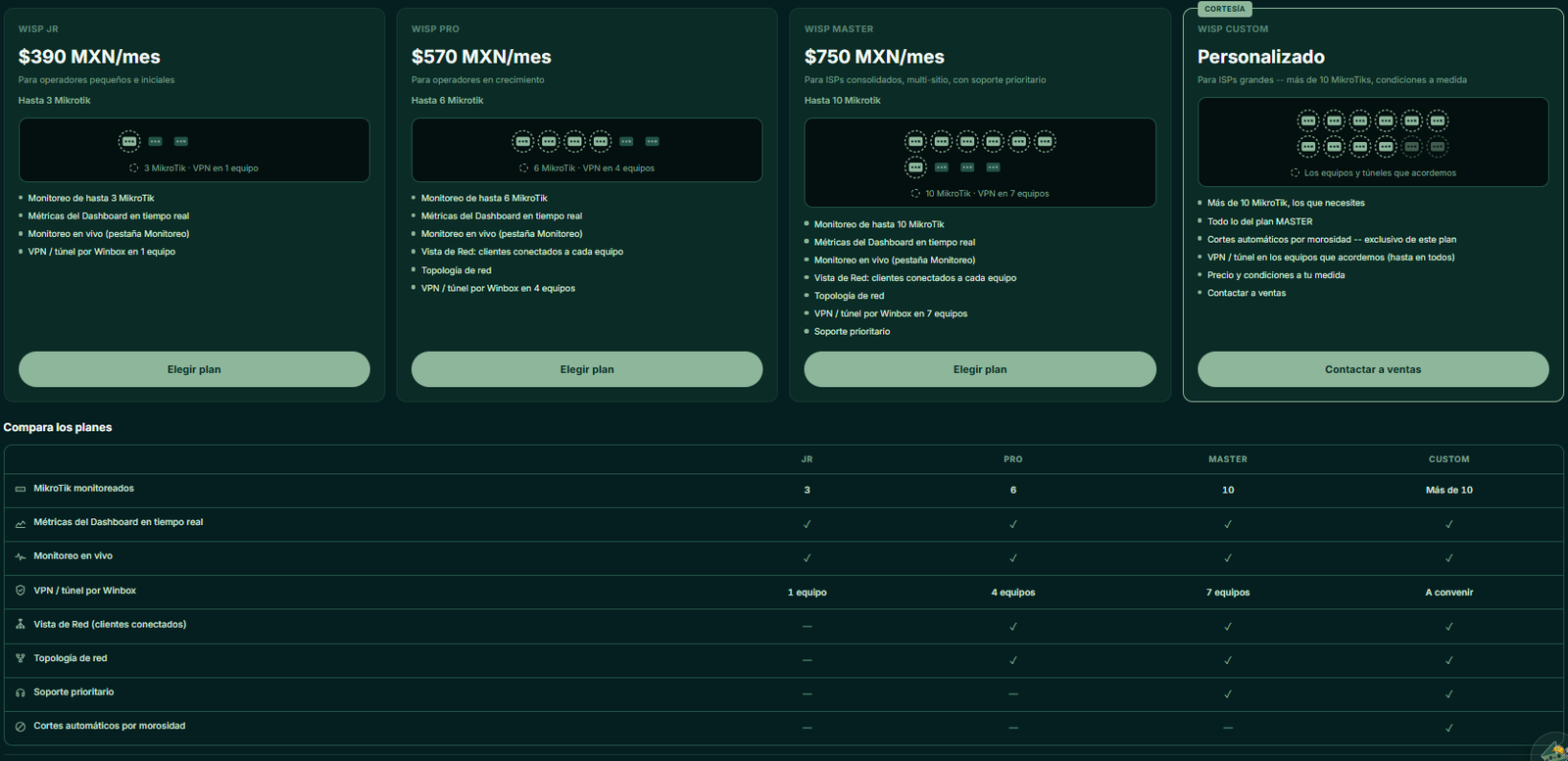Click the JR column header in comparison table
Image resolution: width=1568 pixels, height=761 pixels.
(x=807, y=459)
